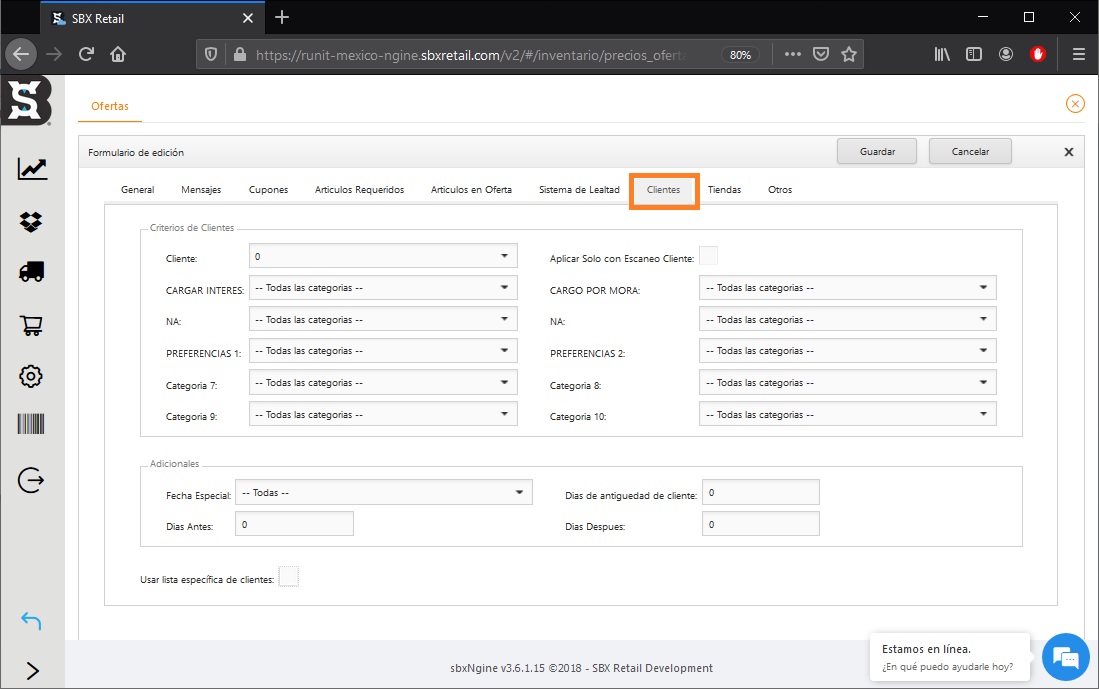Viewport: 1099px width, 689px height.
Task: Open the delivery truck icon in sidebar
Action: [32, 272]
